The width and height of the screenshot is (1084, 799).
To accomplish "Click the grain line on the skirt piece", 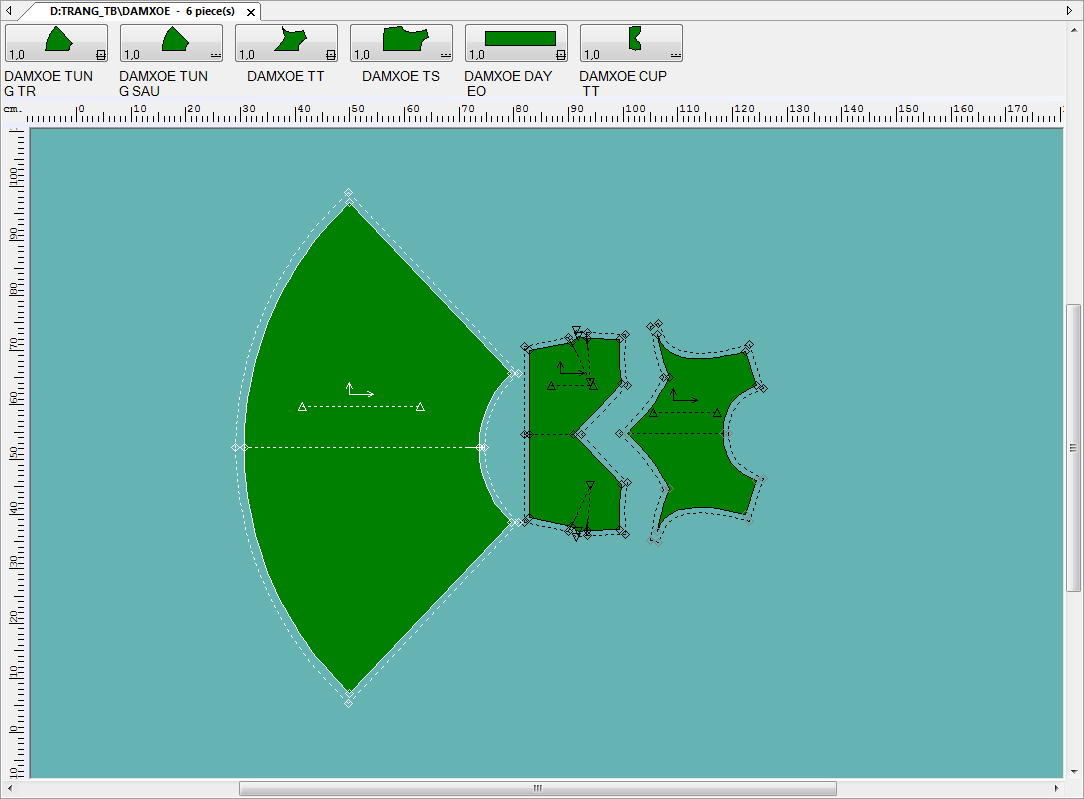I will pos(361,407).
